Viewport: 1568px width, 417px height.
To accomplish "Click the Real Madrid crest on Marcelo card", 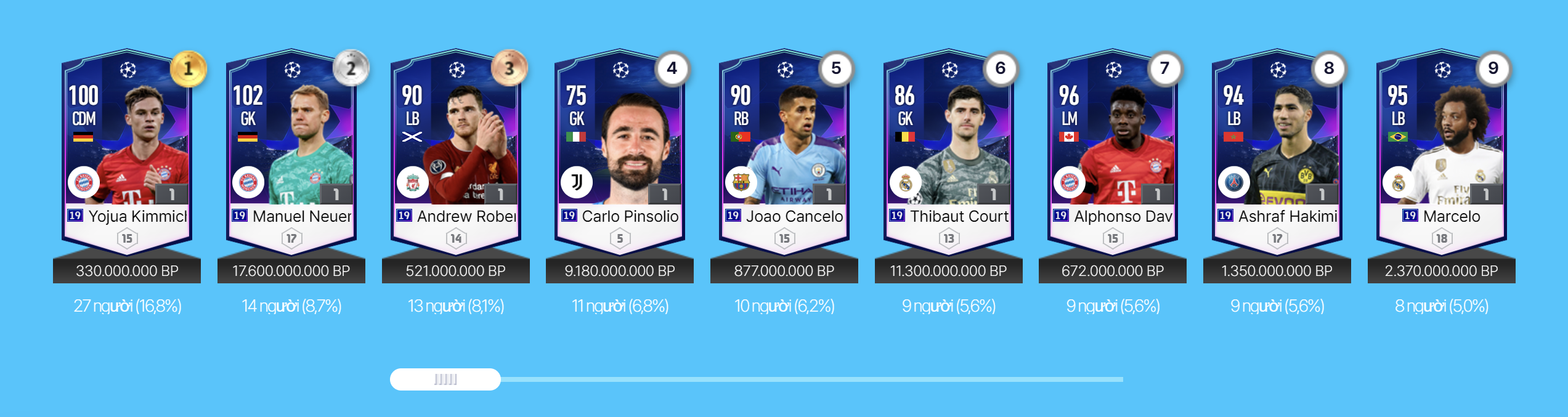I will tap(1399, 182).
